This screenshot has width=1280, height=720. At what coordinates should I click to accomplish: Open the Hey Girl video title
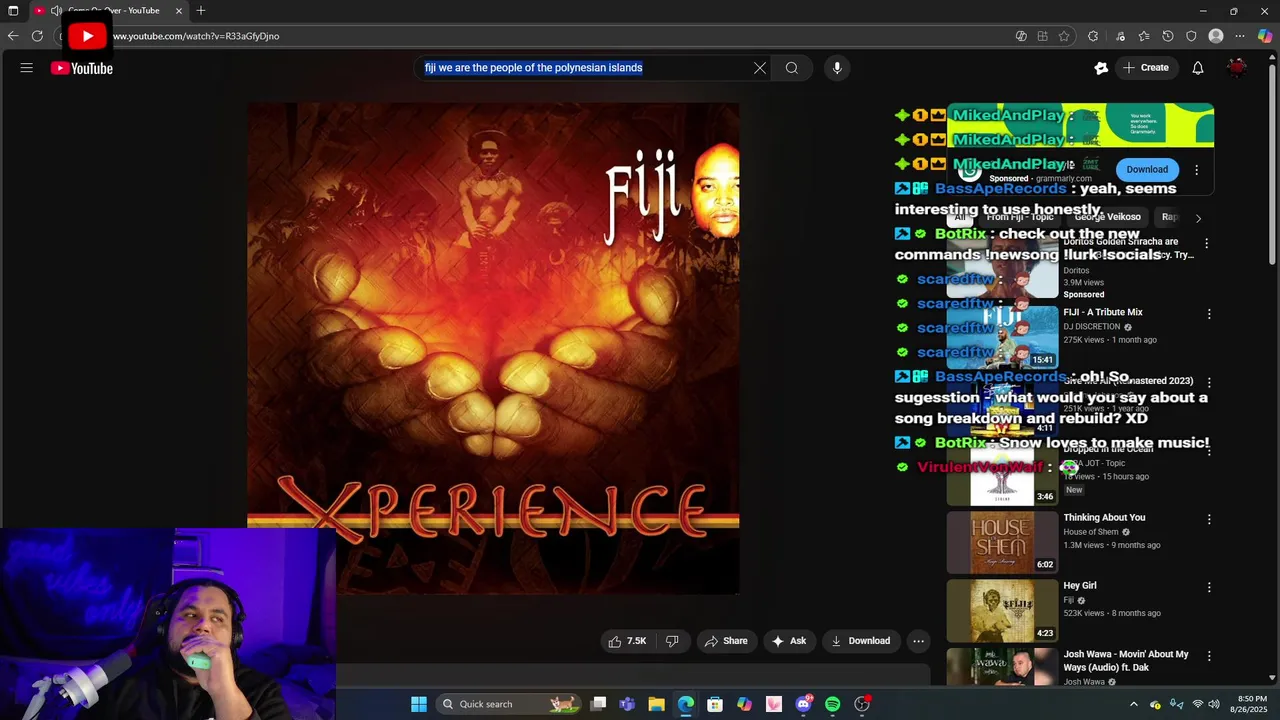[x=1080, y=585]
